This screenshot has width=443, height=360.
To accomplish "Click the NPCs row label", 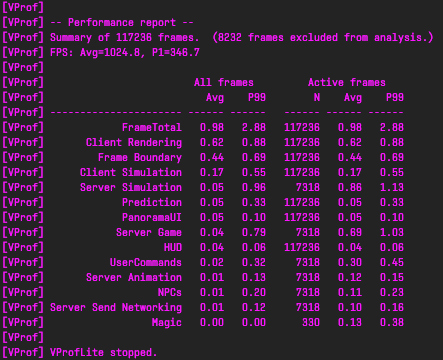I will (170, 292).
